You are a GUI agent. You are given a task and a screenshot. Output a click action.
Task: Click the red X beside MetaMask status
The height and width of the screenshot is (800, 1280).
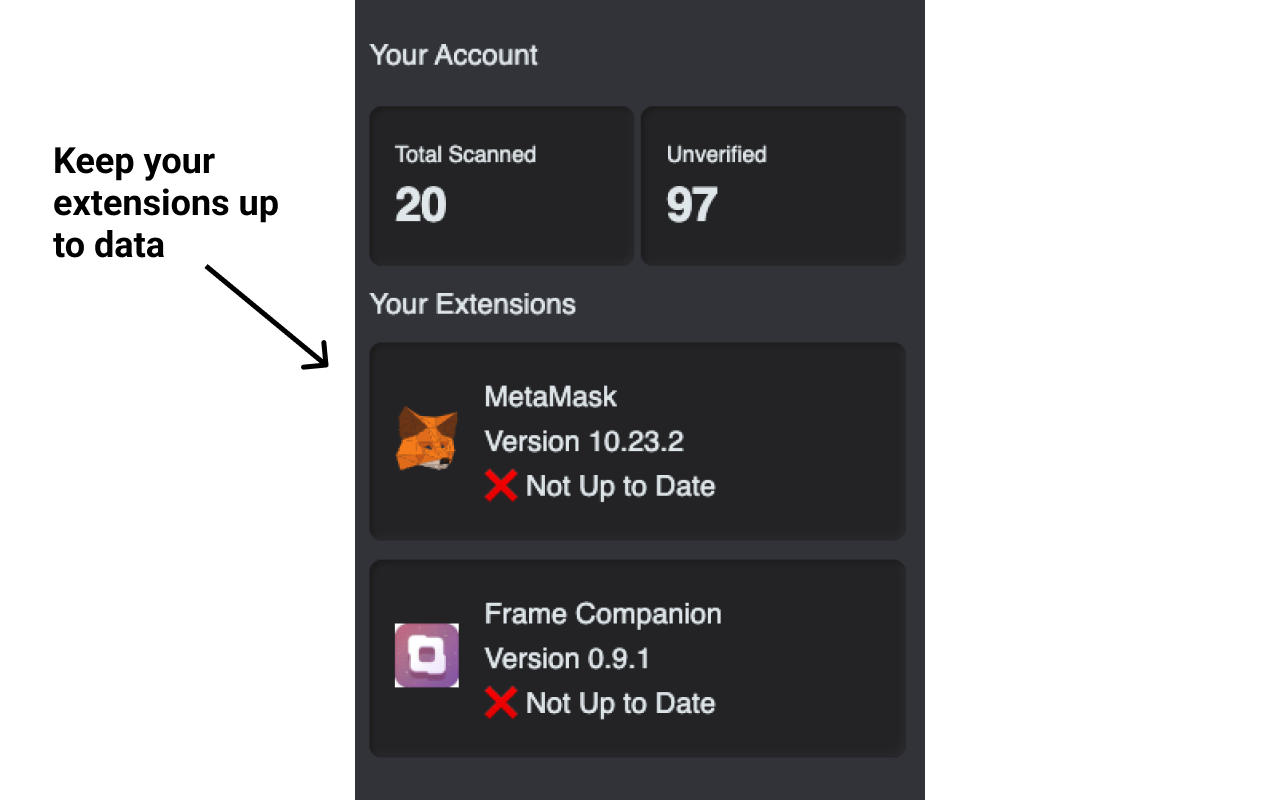coord(501,486)
